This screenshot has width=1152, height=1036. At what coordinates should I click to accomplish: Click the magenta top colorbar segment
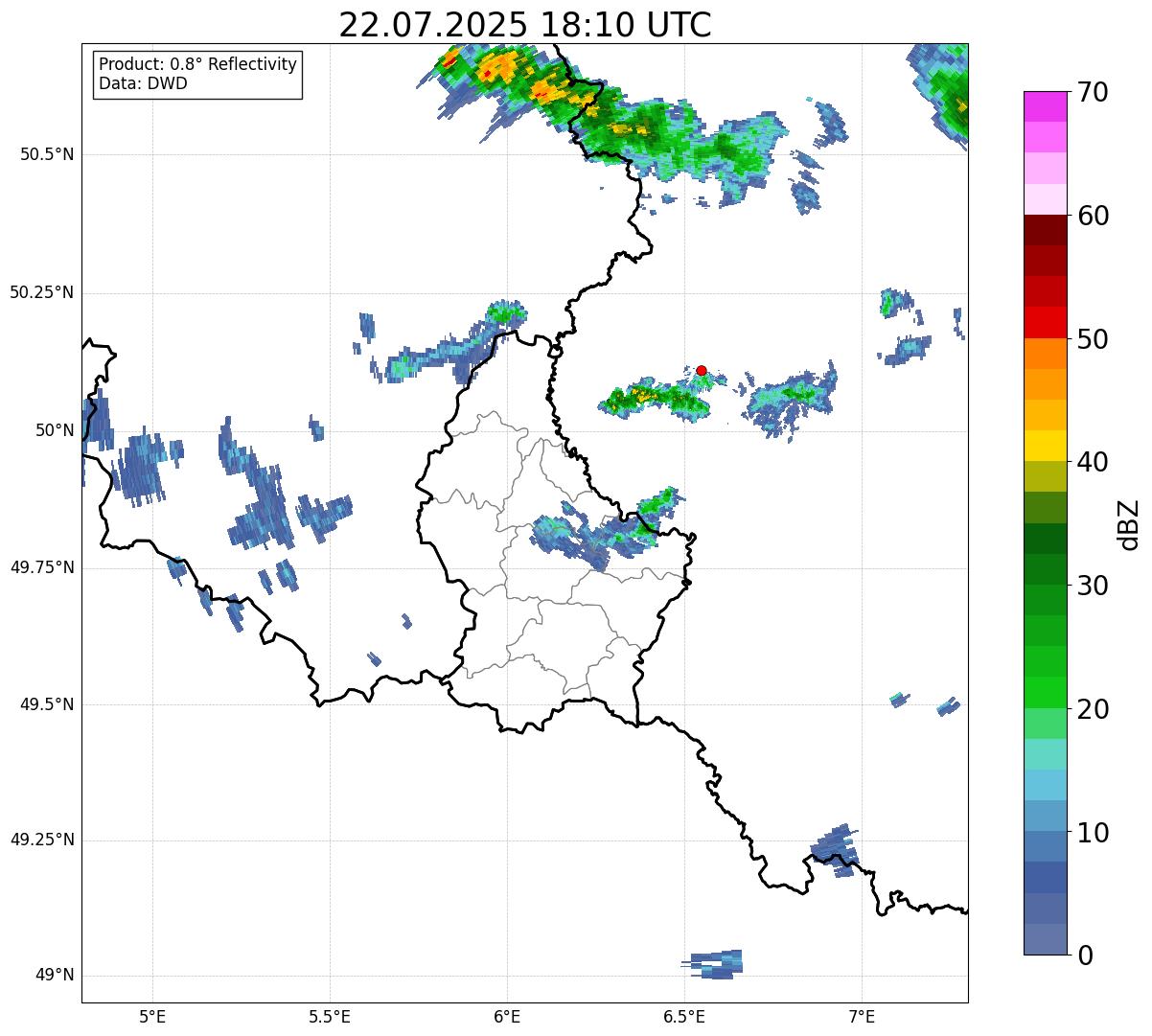[x=1046, y=106]
